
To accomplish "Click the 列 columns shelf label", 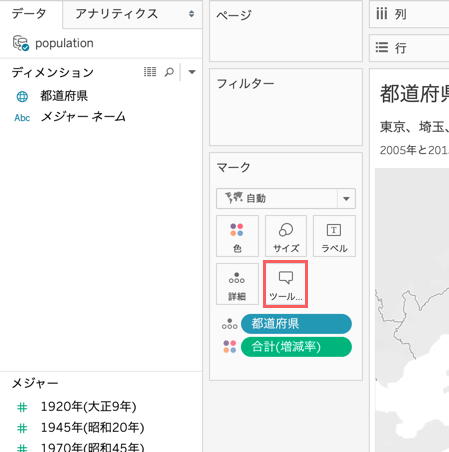I will 400,14.
